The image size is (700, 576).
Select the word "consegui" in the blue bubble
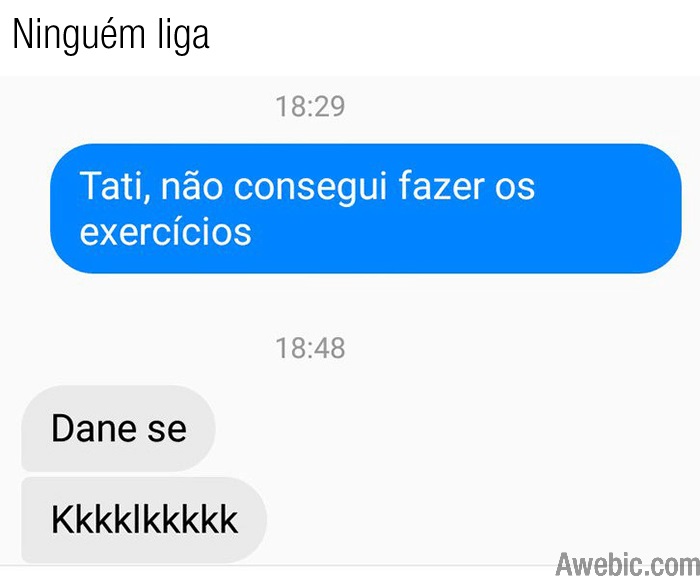310,187
